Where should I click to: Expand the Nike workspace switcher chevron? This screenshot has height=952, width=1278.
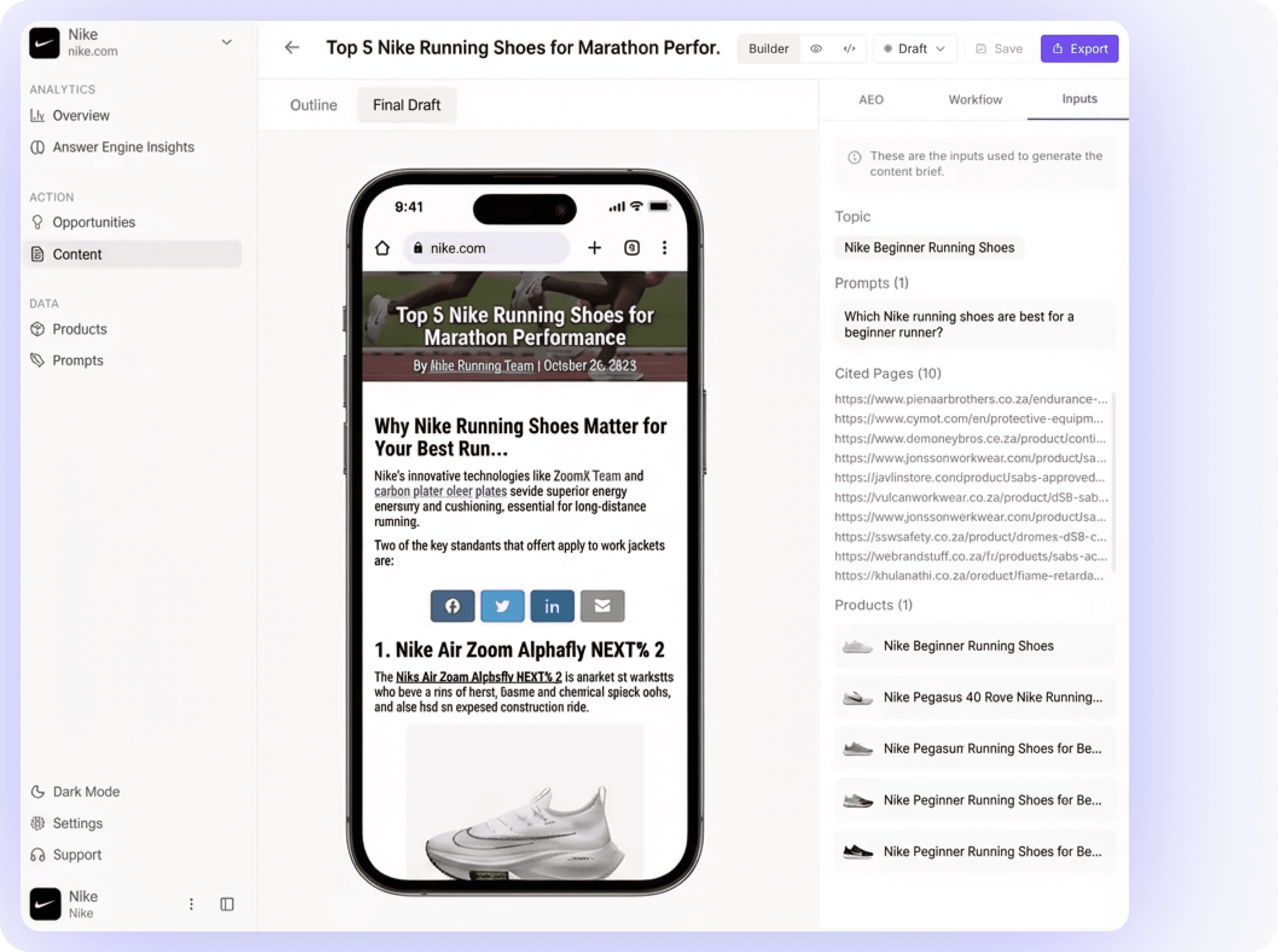(x=227, y=42)
